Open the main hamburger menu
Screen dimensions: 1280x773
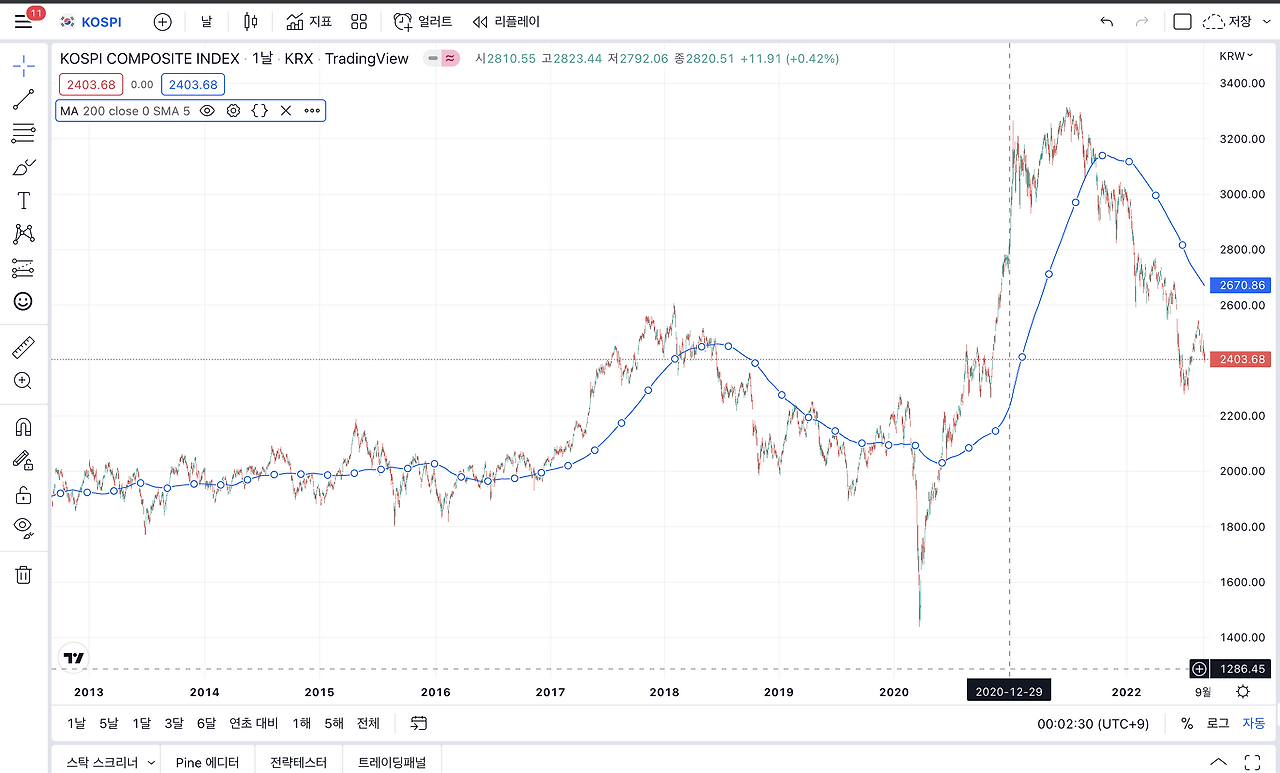(x=24, y=22)
